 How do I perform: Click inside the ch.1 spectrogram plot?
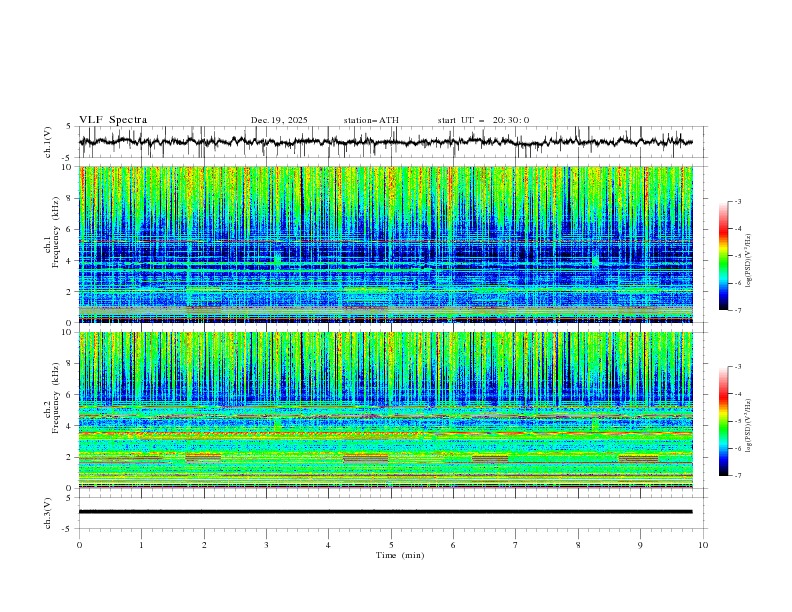click(x=390, y=244)
